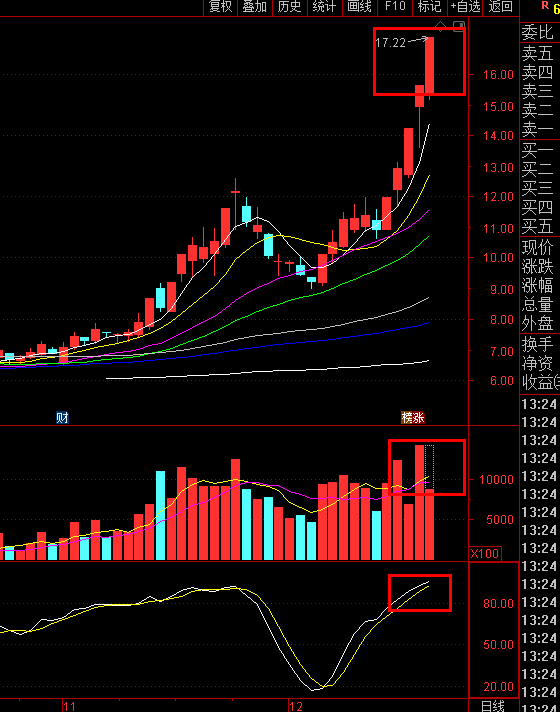Click the latest tall red candlestick
The height and width of the screenshot is (712, 560).
(x=429, y=66)
